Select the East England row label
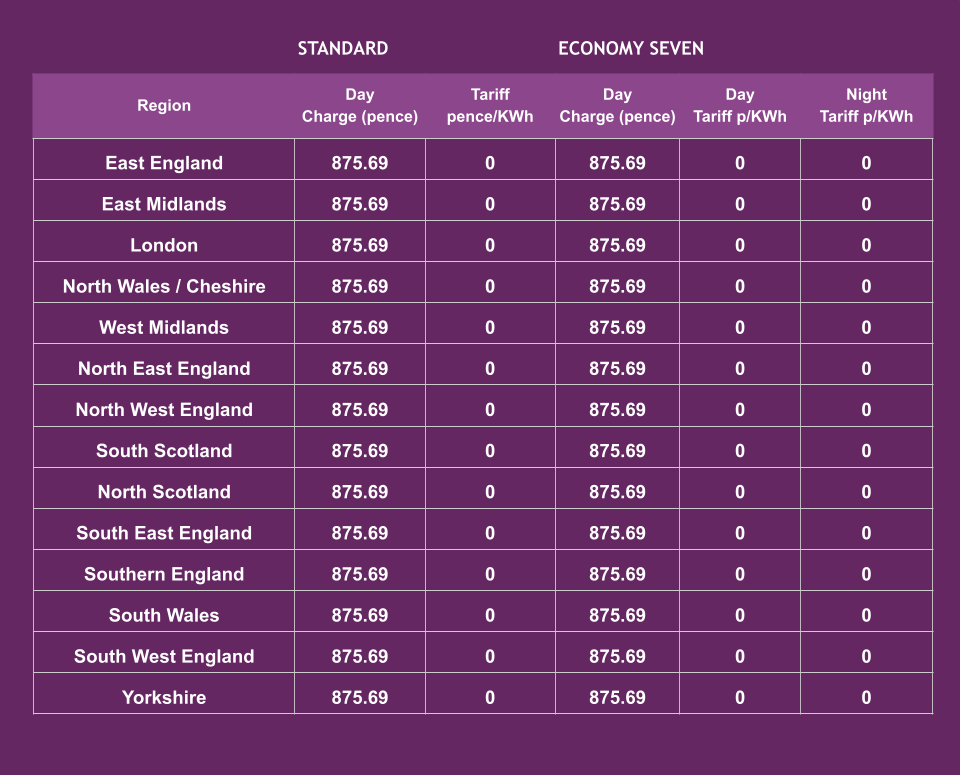Screen dimensions: 963x775 (x=164, y=163)
